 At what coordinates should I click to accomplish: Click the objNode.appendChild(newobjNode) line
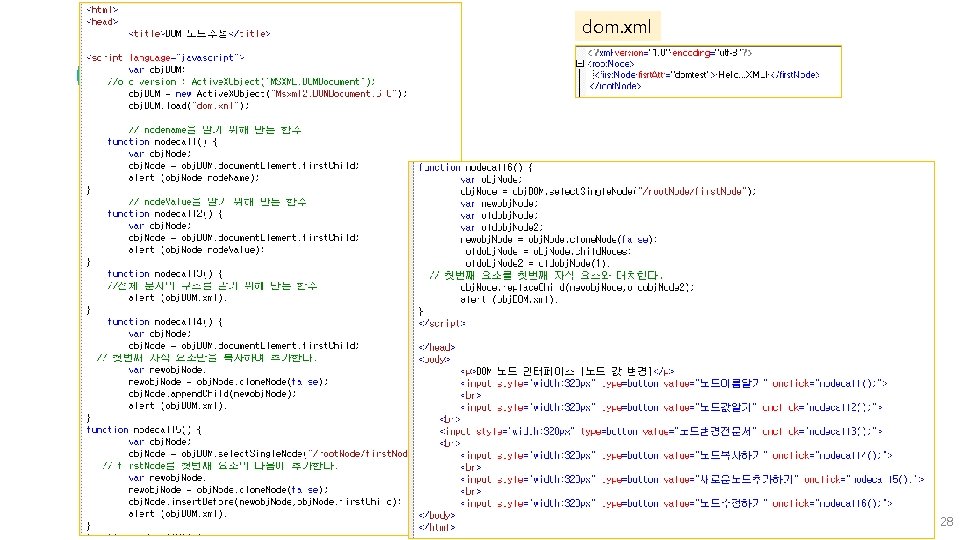click(212, 394)
